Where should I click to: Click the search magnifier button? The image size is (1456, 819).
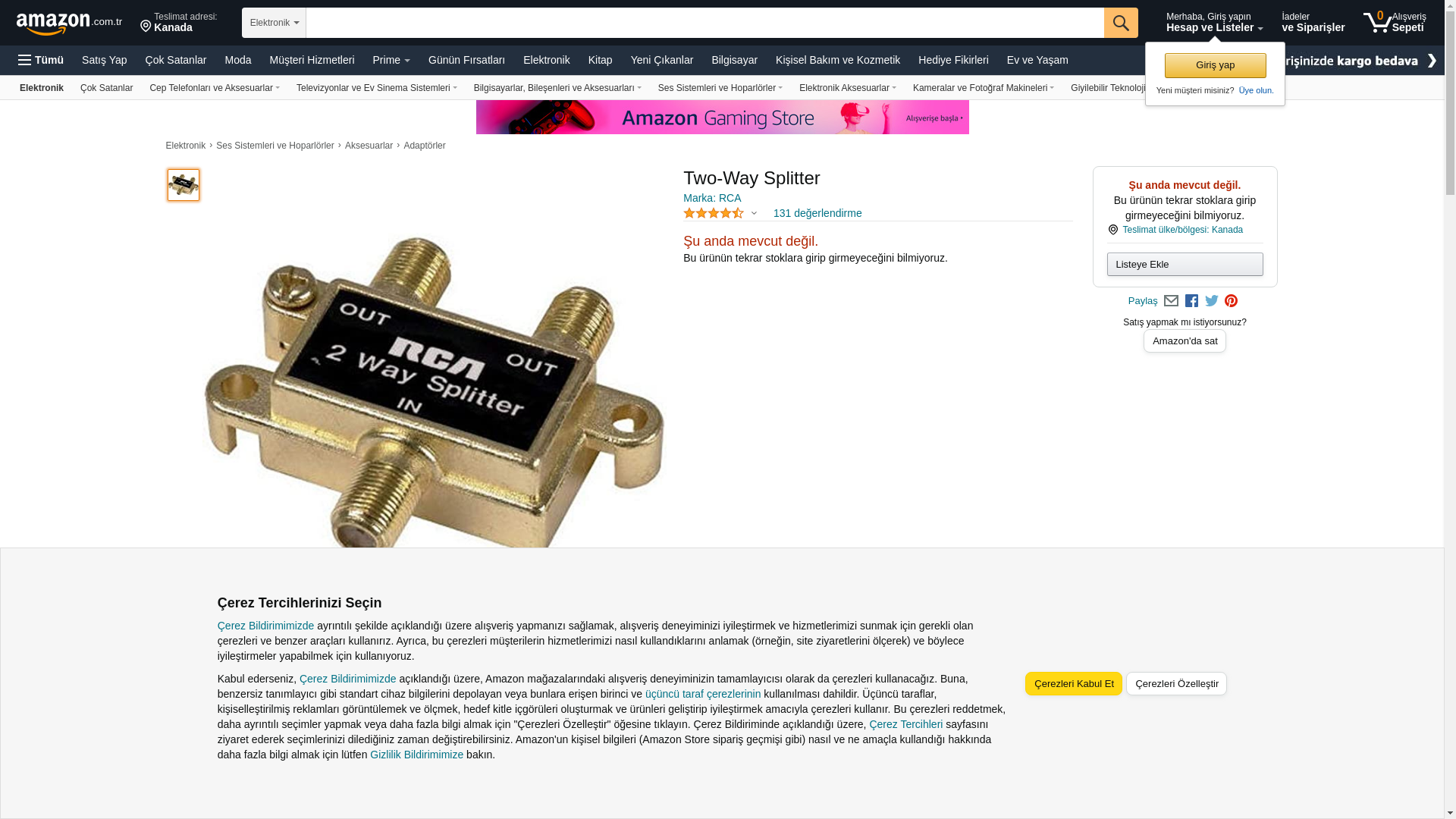(1121, 23)
